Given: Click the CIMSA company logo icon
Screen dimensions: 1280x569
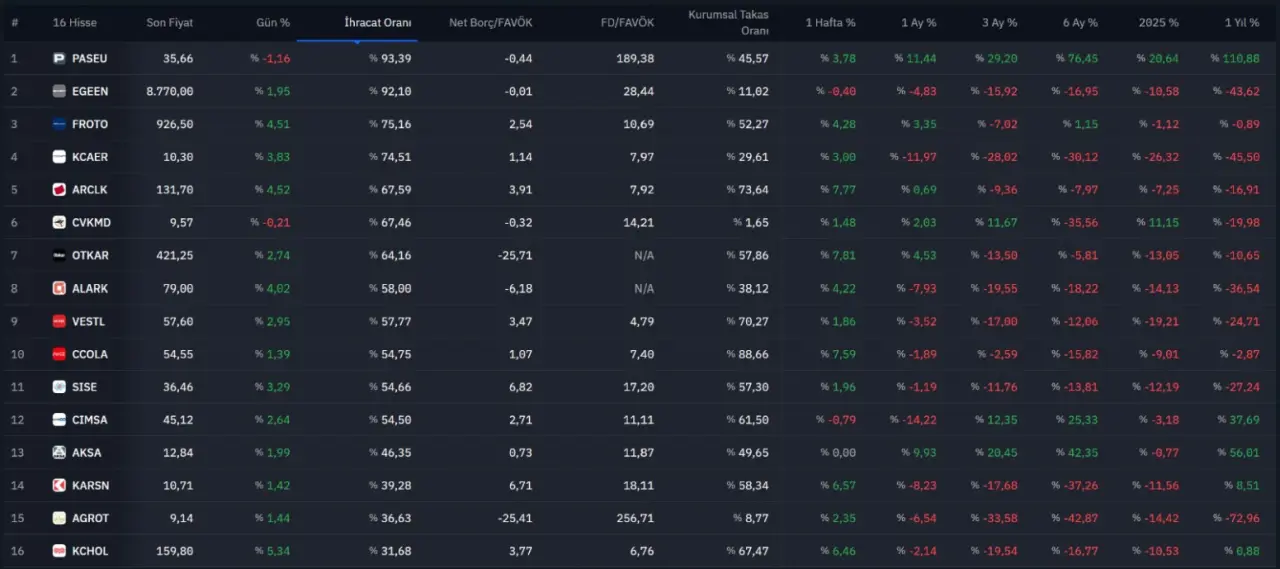Looking at the screenshot, I should coord(59,420).
